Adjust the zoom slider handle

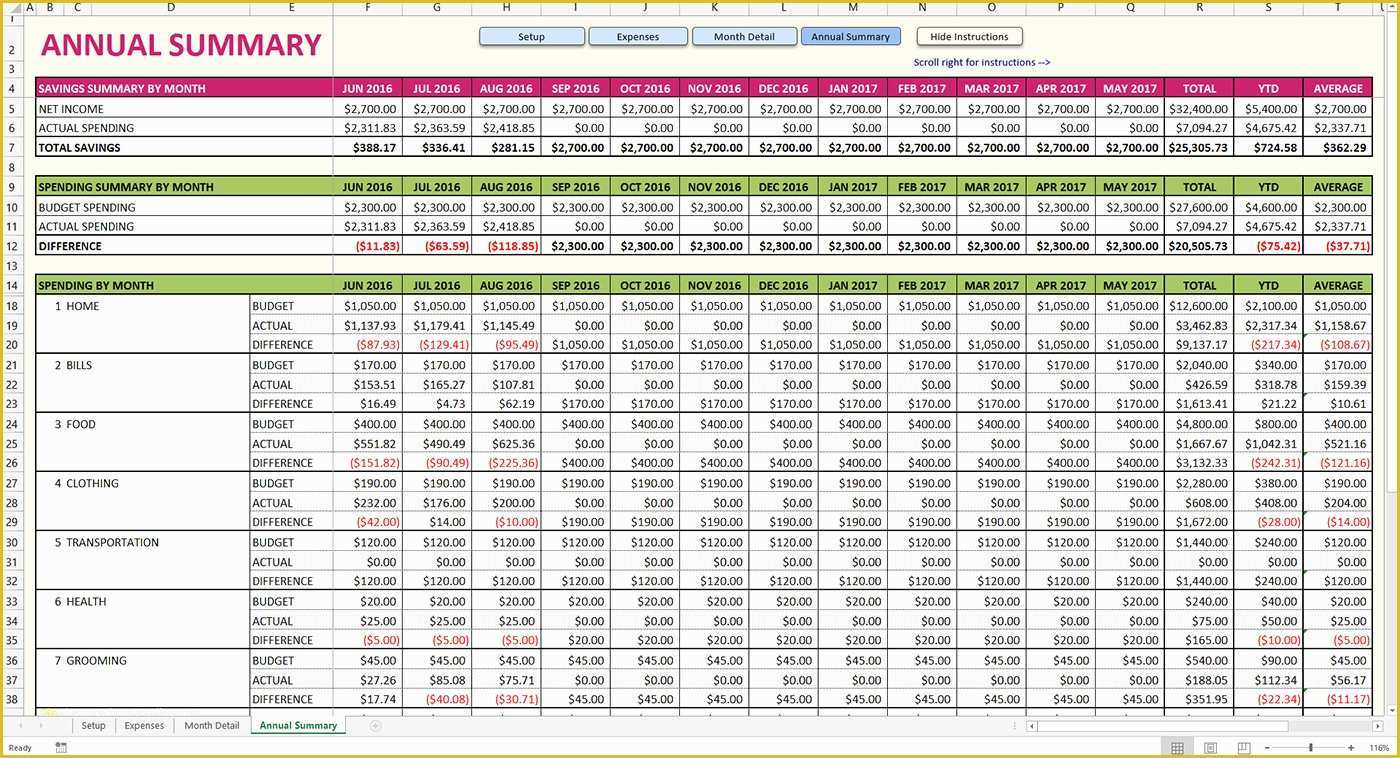pos(1311,748)
